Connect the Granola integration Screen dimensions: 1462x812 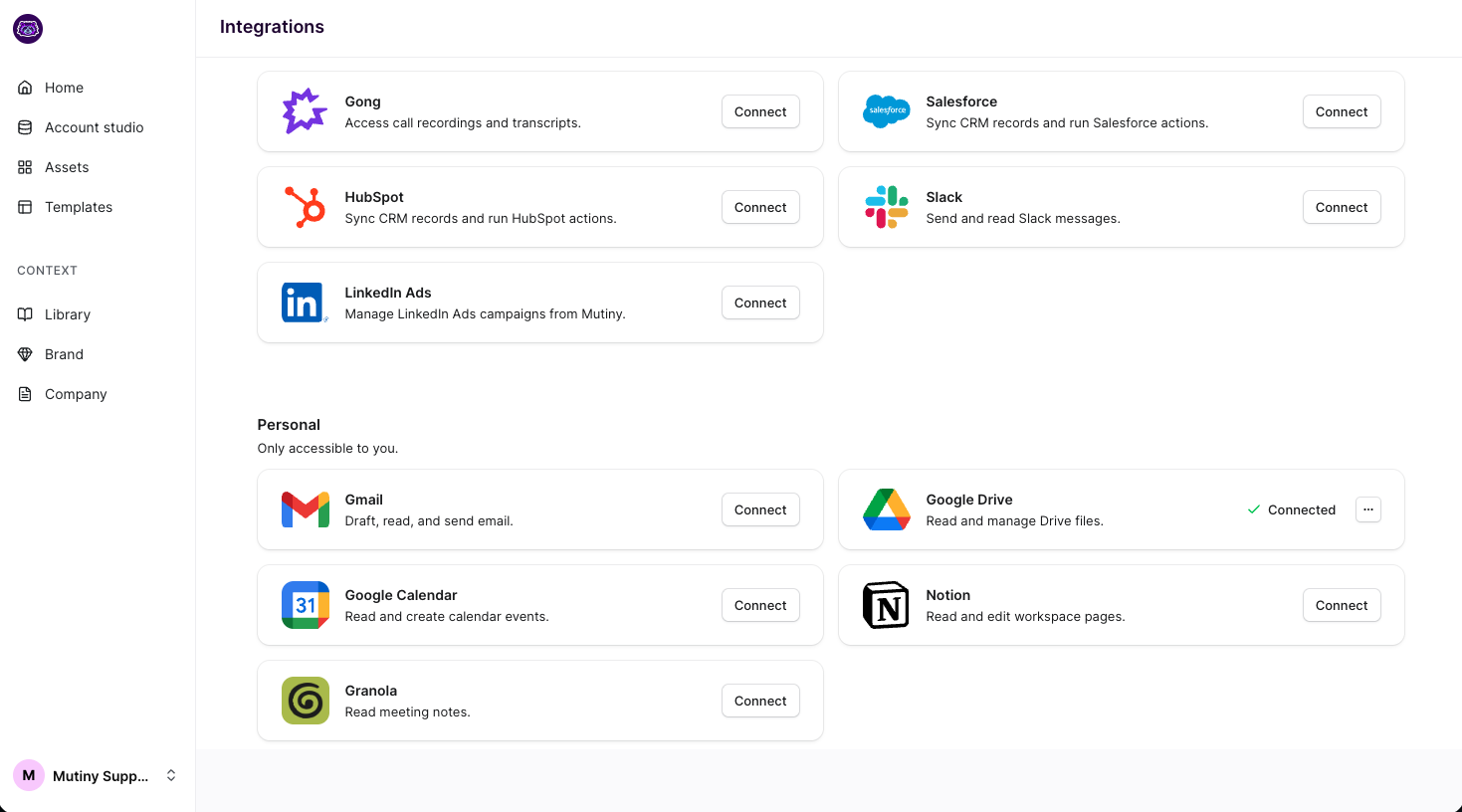pyautogui.click(x=760, y=701)
